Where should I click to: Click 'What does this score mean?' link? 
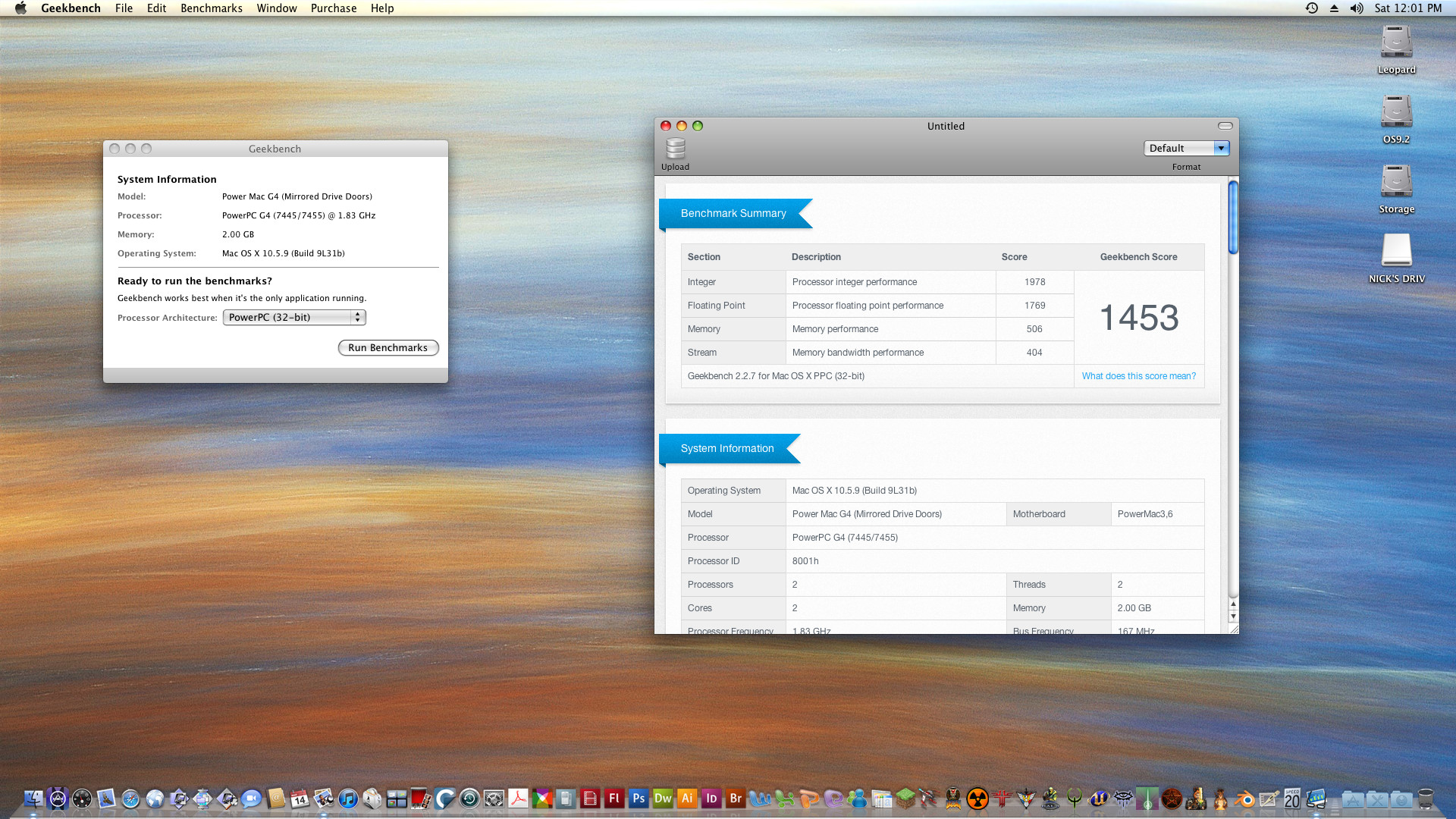tap(1138, 376)
